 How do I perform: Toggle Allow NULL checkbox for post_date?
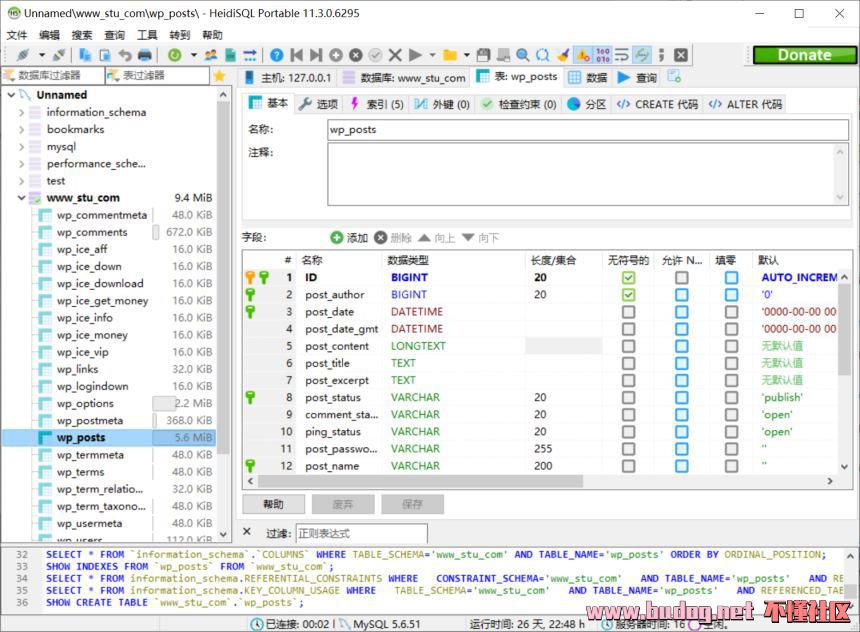click(682, 312)
